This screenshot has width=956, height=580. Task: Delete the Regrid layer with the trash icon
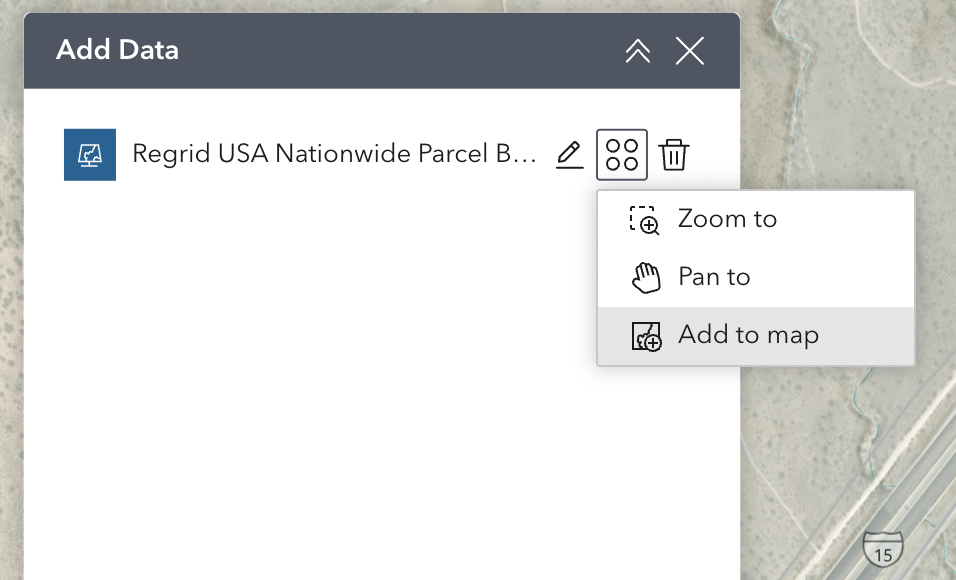click(674, 154)
